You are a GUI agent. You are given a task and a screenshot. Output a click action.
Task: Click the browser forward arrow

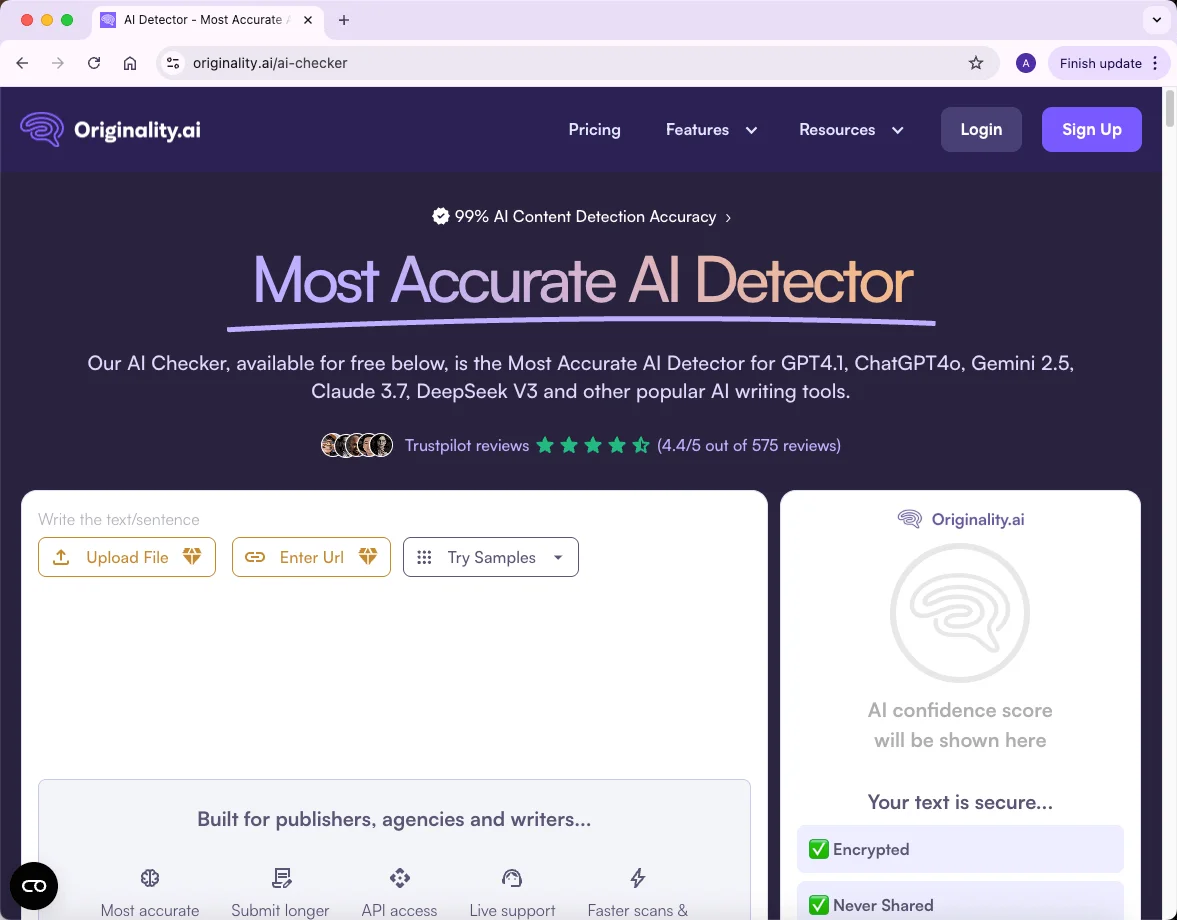coord(58,63)
